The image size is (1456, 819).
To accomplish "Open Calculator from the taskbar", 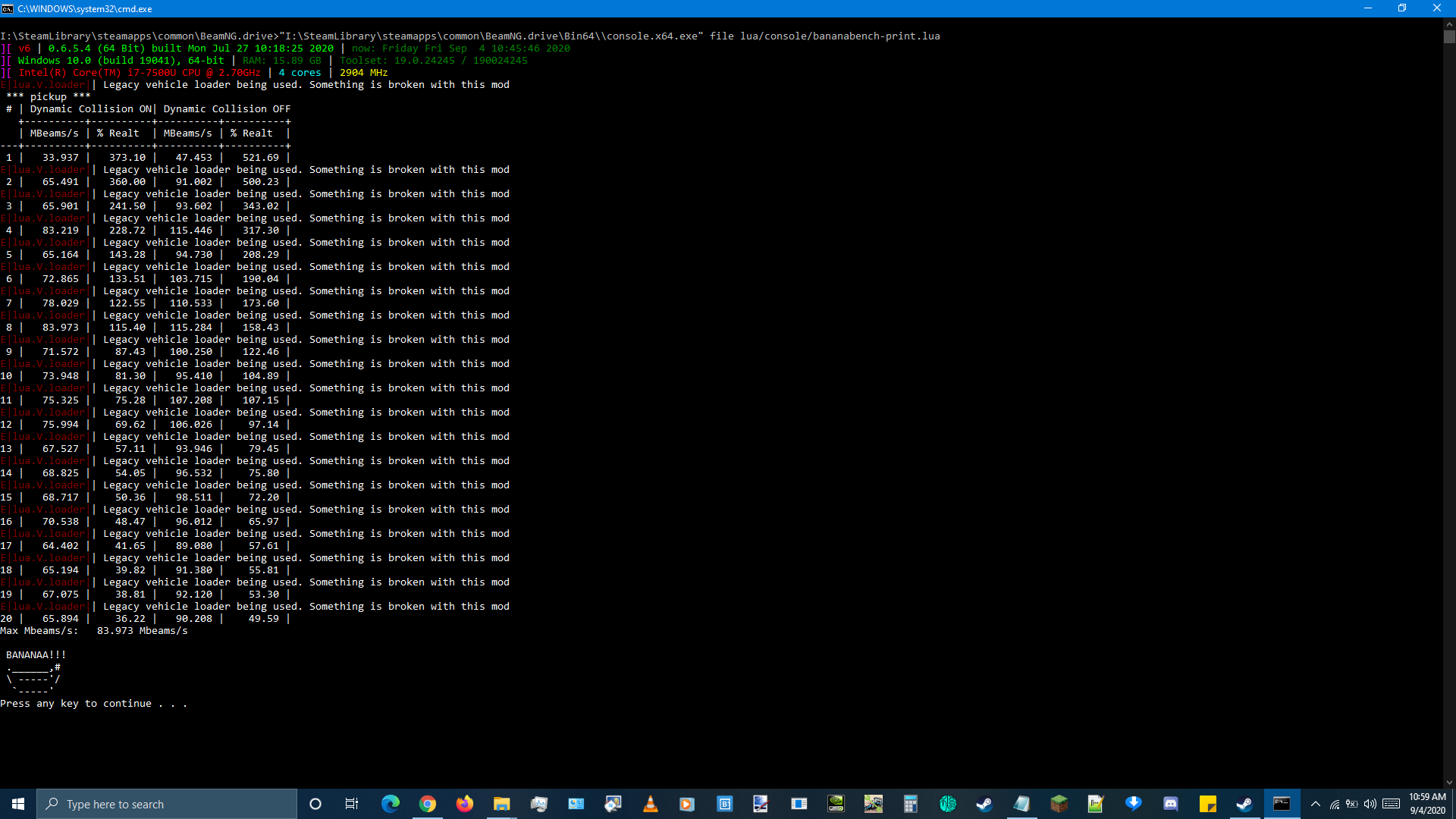I will (x=910, y=804).
